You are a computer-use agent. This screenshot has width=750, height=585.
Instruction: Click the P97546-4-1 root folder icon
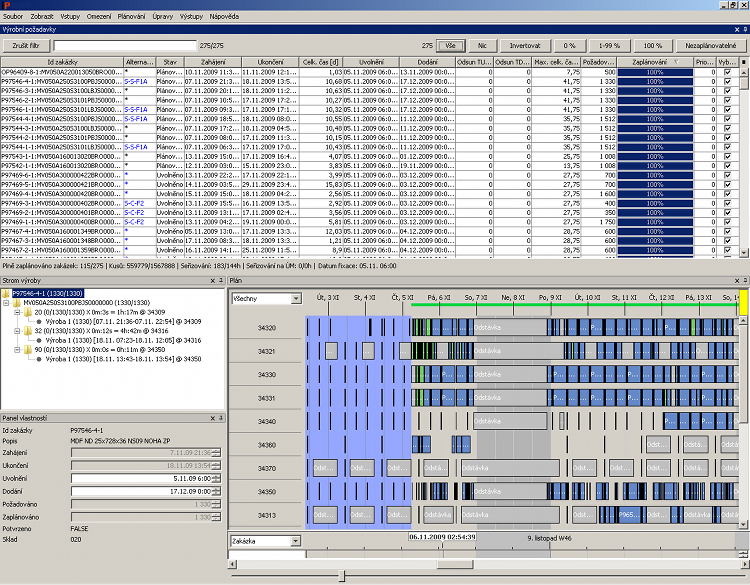(6, 293)
